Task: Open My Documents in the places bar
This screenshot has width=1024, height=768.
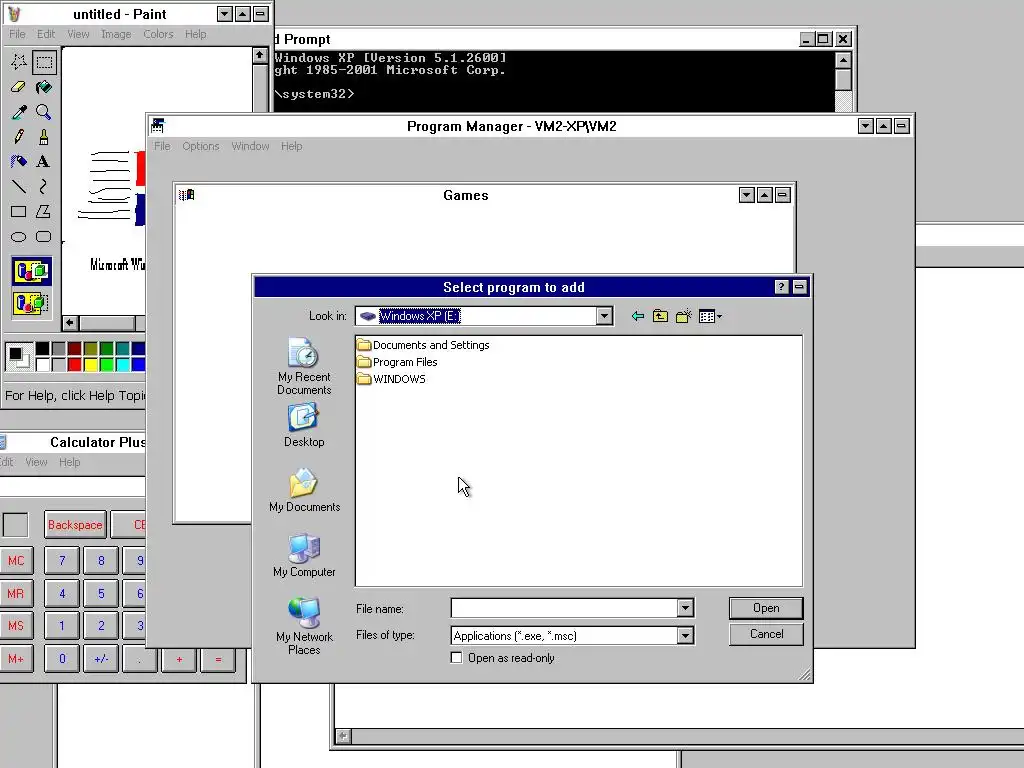Action: 304,490
